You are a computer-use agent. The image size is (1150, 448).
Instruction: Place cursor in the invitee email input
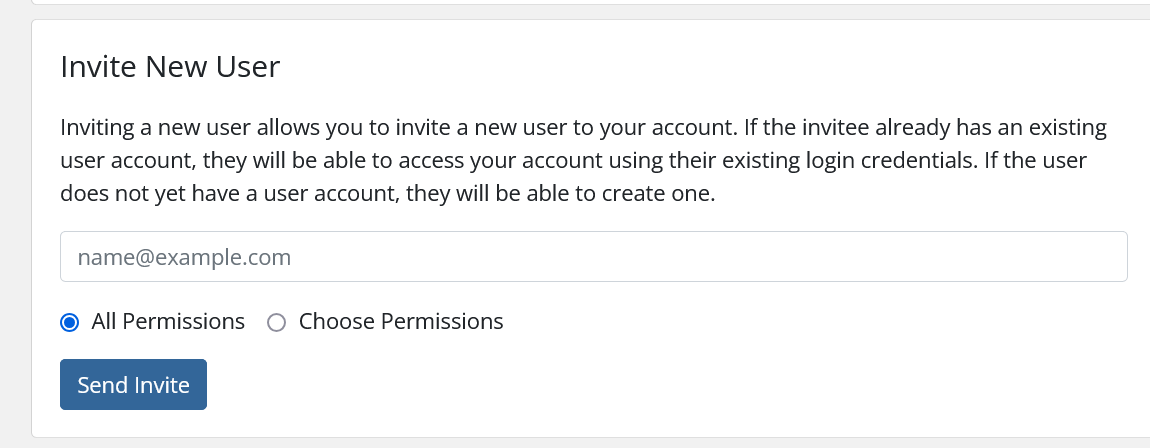point(594,257)
